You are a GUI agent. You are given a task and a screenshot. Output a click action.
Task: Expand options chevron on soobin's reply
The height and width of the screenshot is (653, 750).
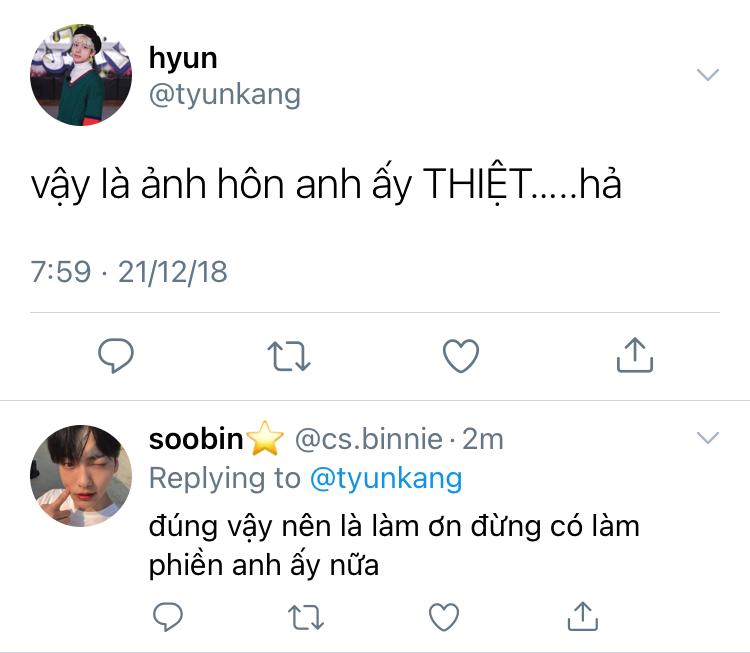[x=708, y=438]
